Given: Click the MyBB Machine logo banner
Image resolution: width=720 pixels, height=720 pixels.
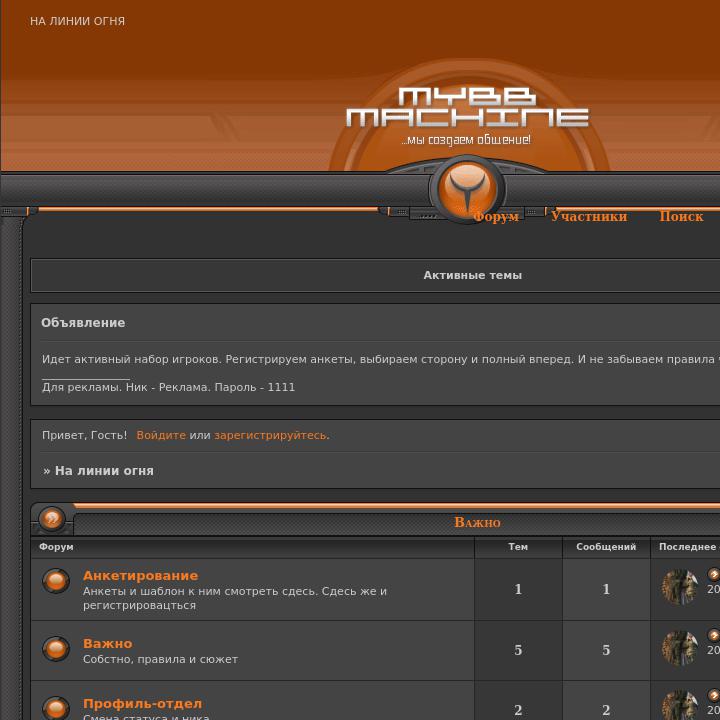Looking at the screenshot, I should click(467, 107).
